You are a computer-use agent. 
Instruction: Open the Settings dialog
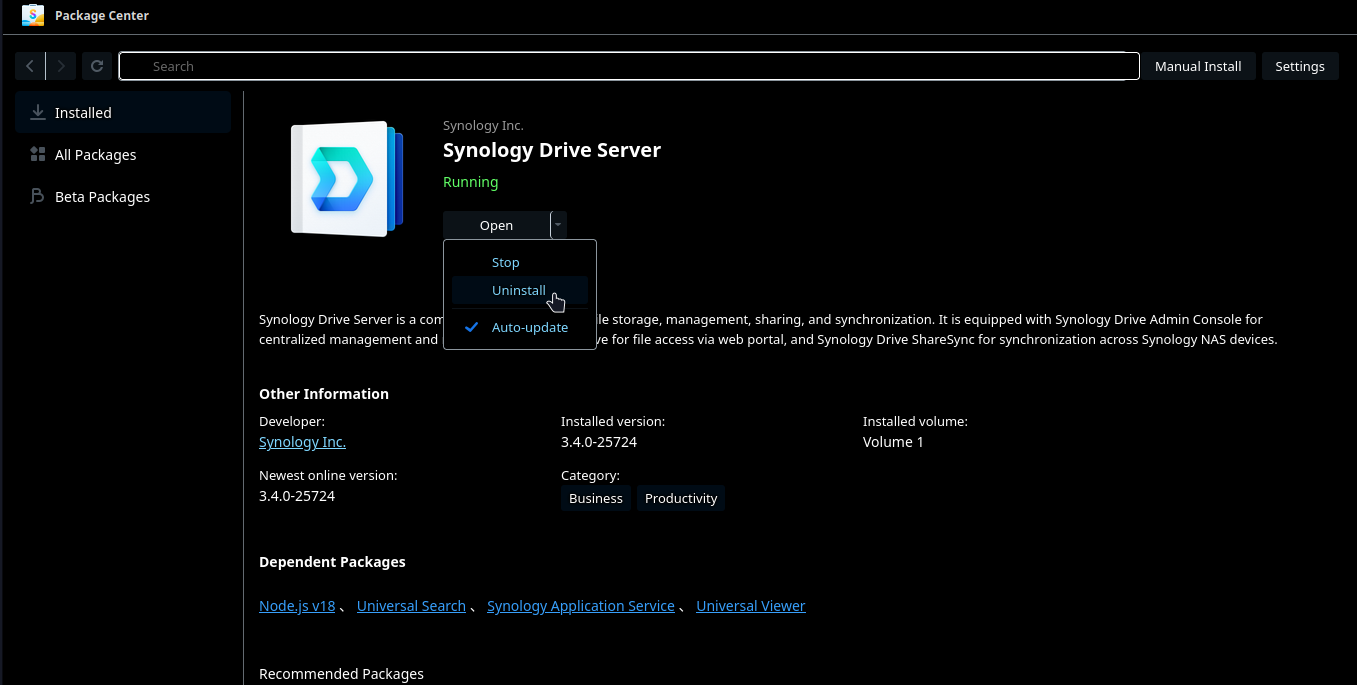click(x=1299, y=65)
